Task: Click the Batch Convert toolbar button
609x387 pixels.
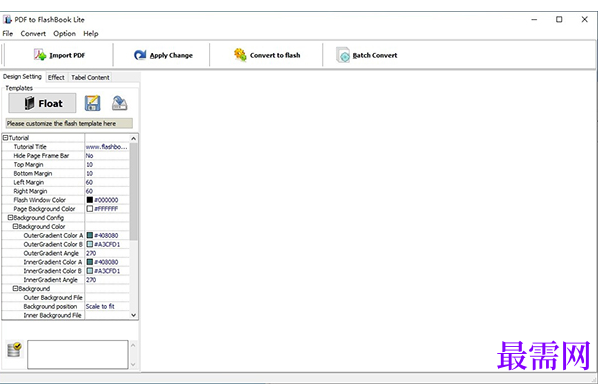Action: coord(367,55)
